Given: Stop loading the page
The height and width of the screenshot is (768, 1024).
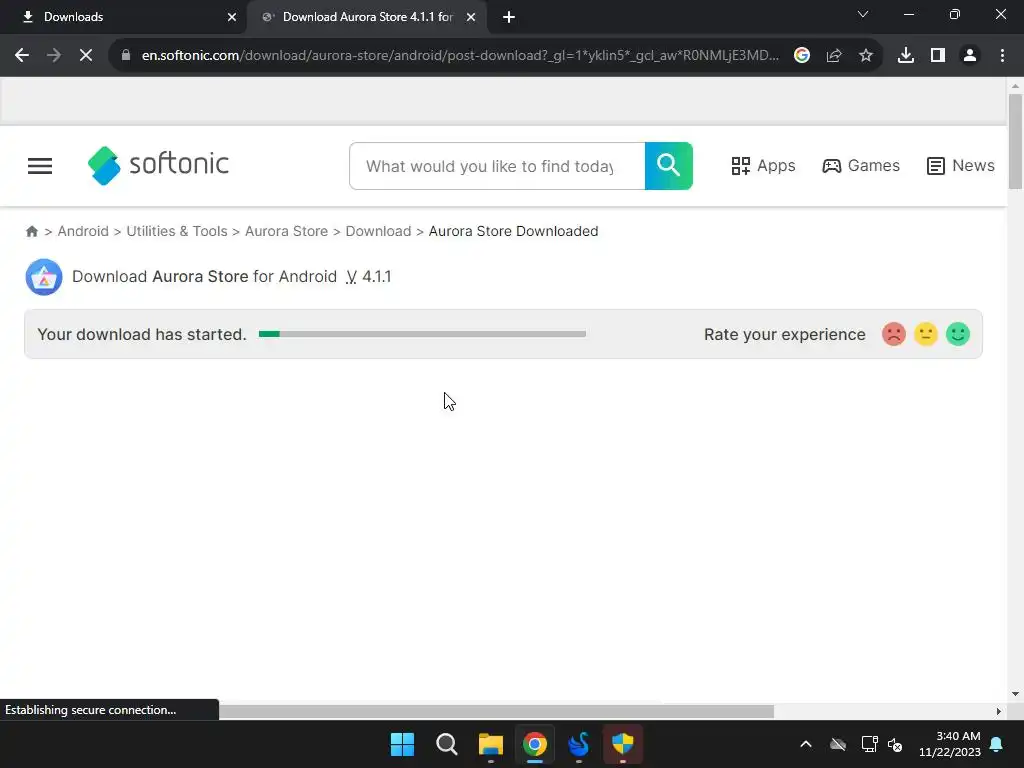Looking at the screenshot, I should pos(86,56).
